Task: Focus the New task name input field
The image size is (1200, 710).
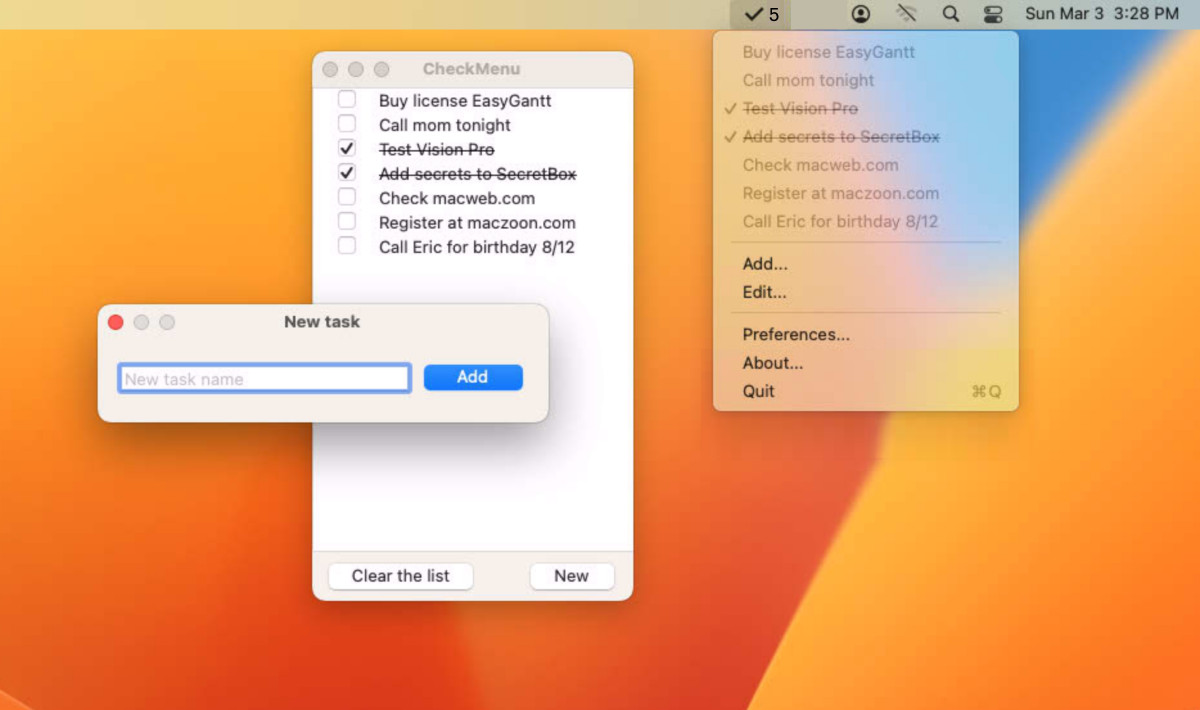Action: click(264, 378)
